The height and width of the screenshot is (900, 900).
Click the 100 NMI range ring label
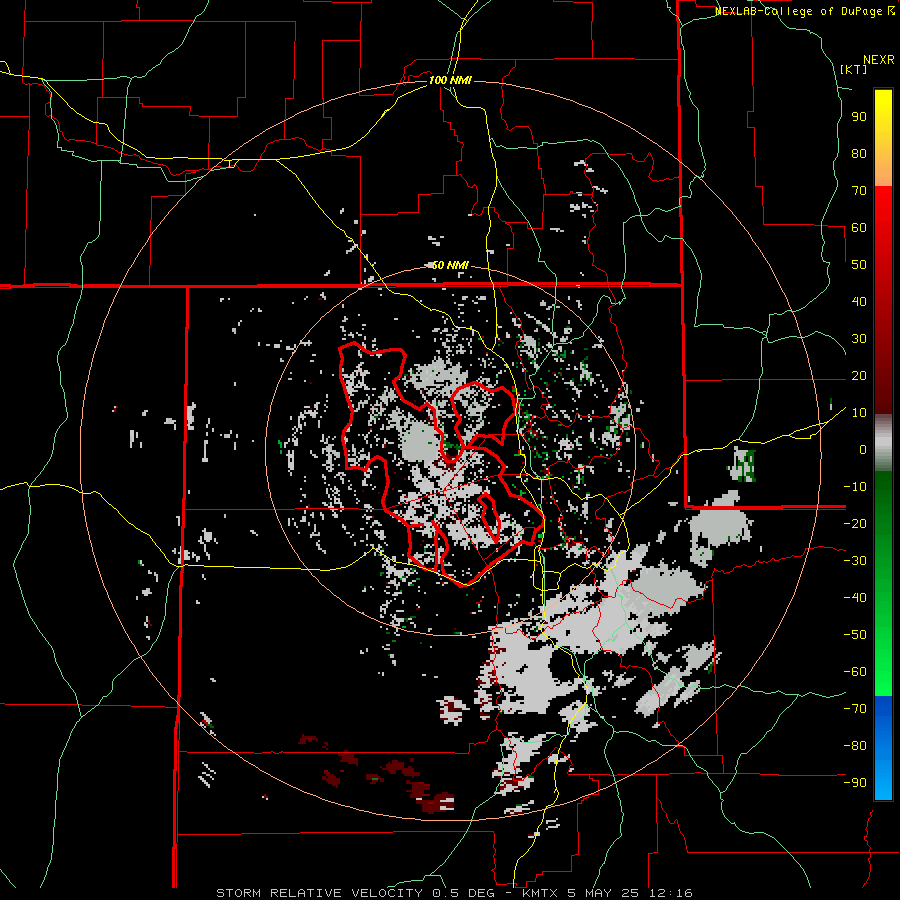450,80
